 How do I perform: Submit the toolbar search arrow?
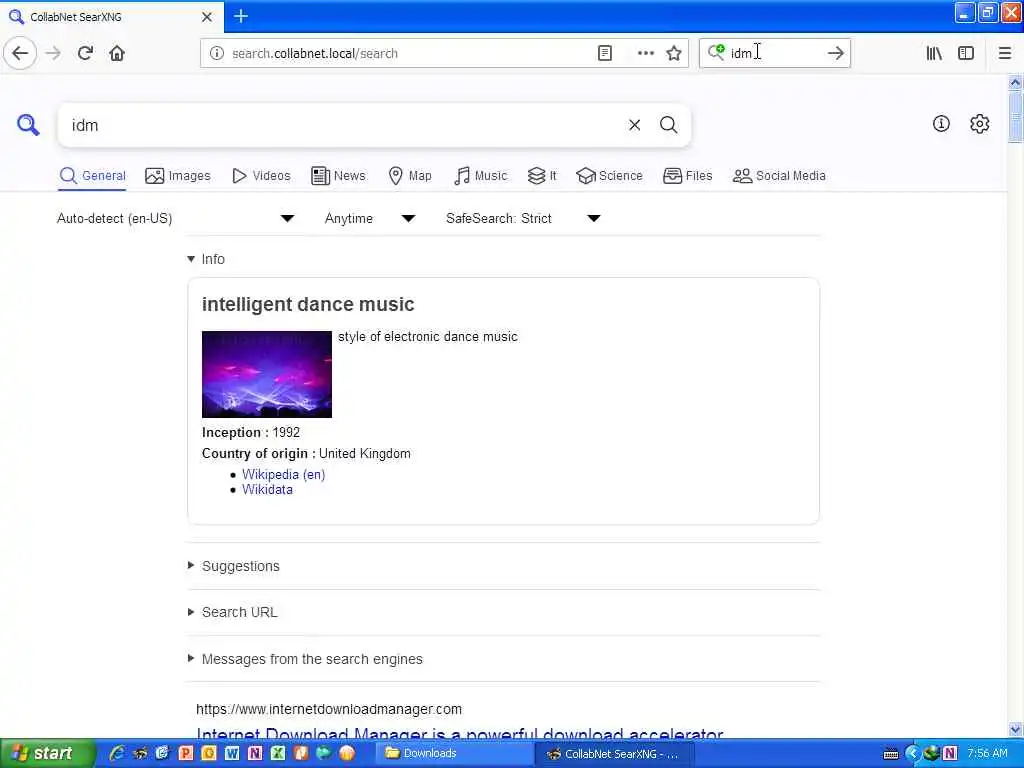835,54
